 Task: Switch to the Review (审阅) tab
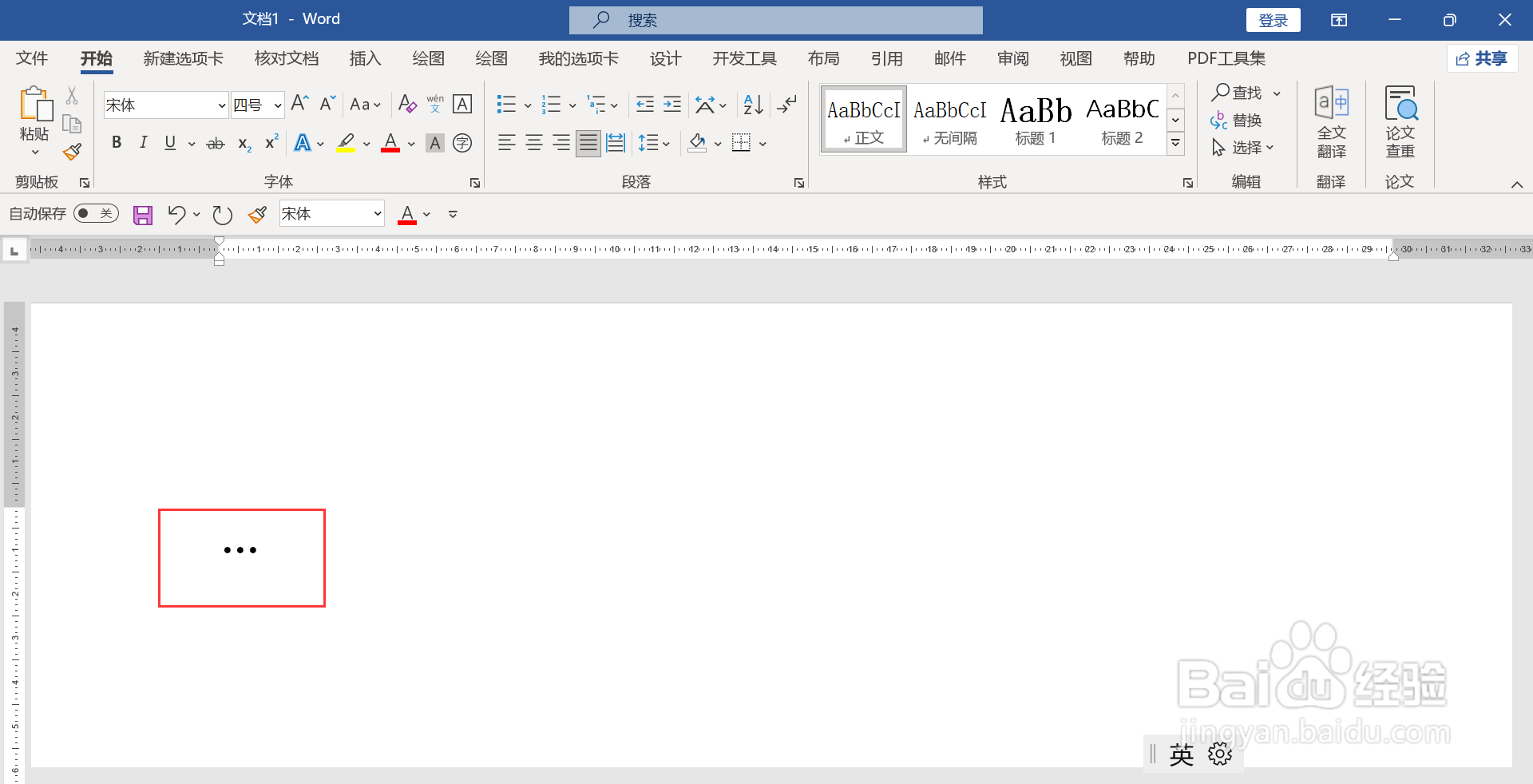(1013, 58)
